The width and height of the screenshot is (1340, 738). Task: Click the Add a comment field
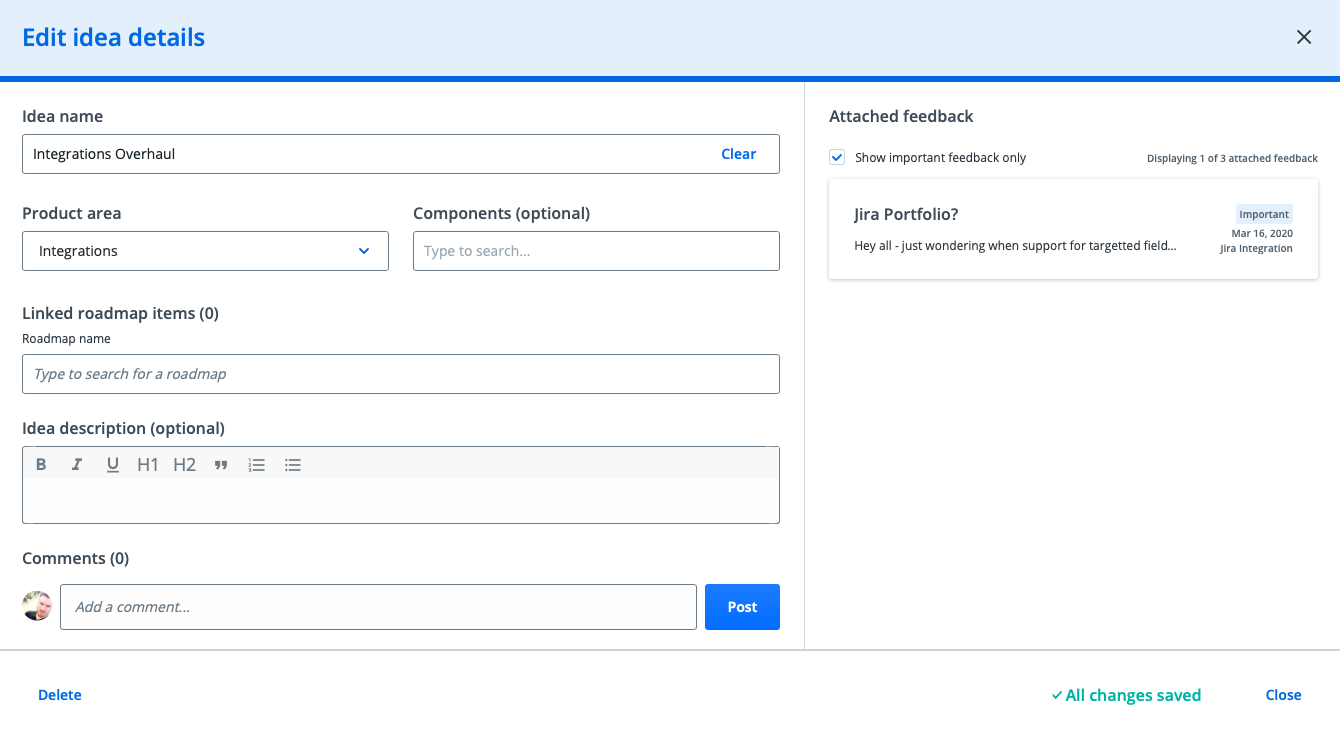pos(378,607)
